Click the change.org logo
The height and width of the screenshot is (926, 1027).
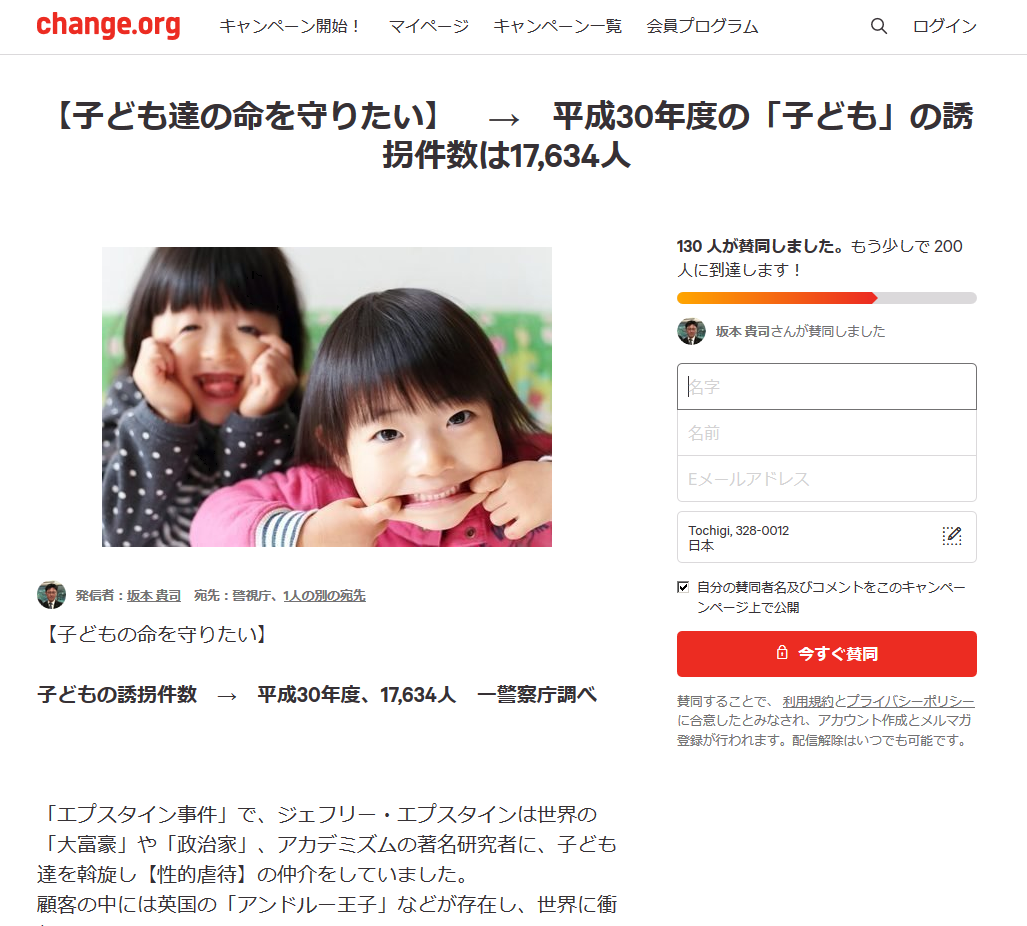point(108,26)
